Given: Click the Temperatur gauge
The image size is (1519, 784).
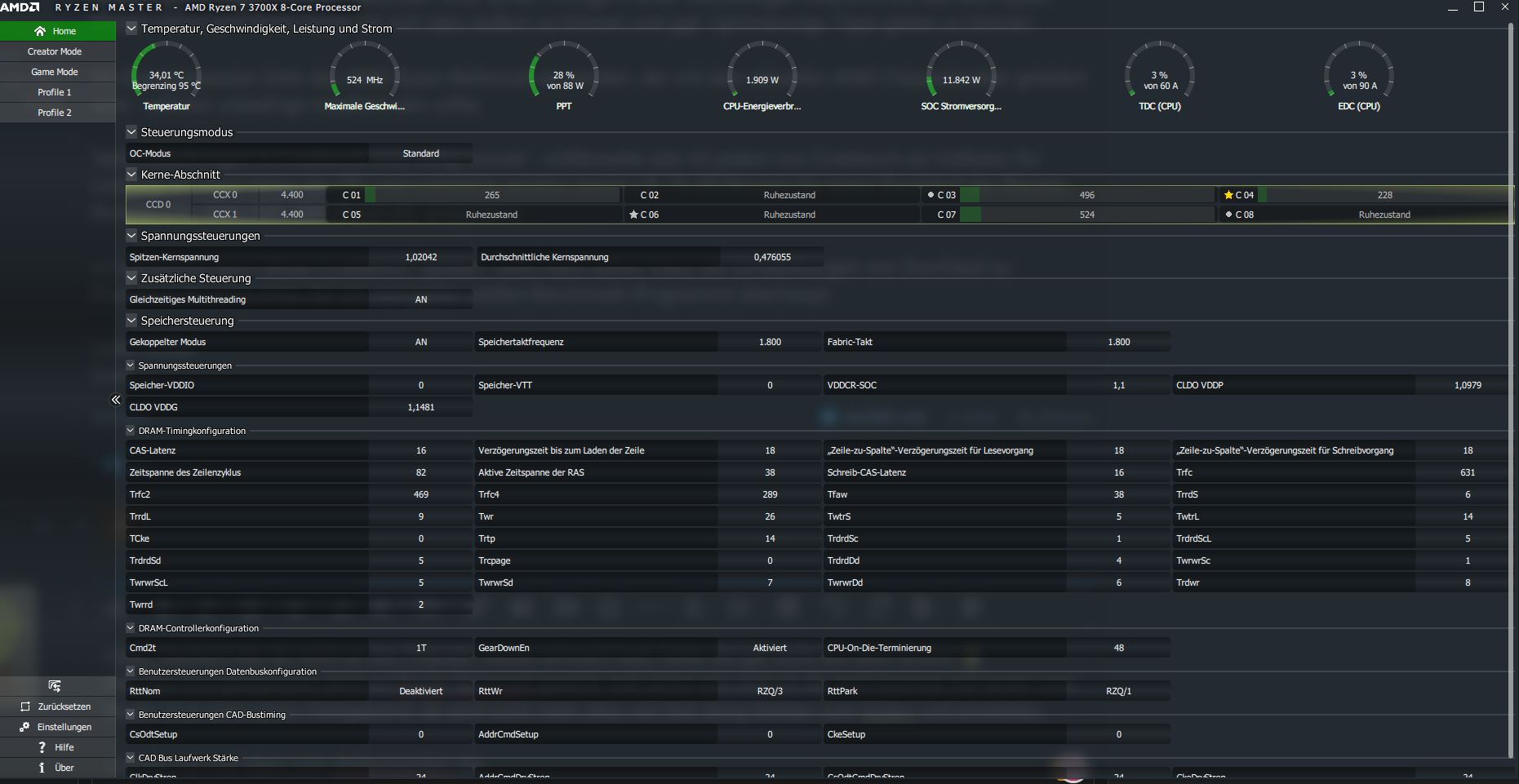Looking at the screenshot, I should [167, 77].
